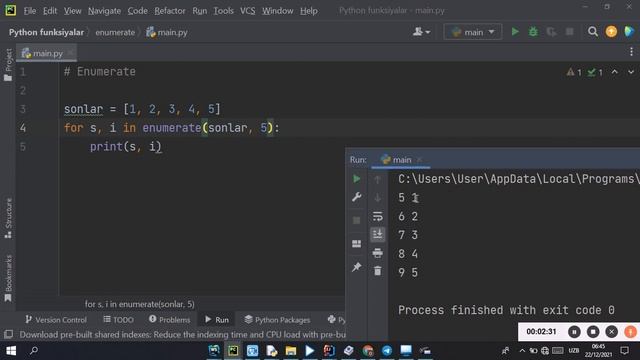The image size is (640, 360).
Task: Open the TODO tool window
Action: tap(118, 320)
